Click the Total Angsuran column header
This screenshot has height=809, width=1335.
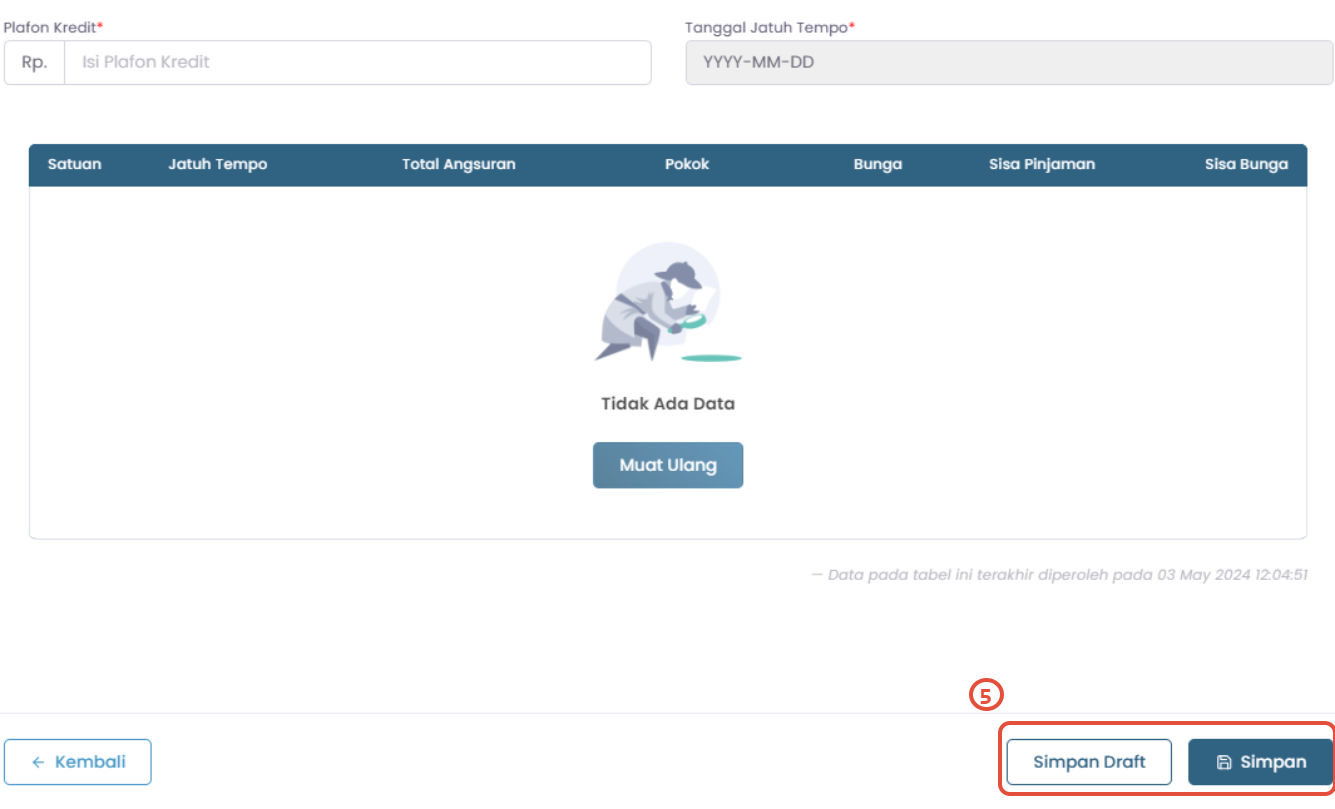tap(459, 164)
